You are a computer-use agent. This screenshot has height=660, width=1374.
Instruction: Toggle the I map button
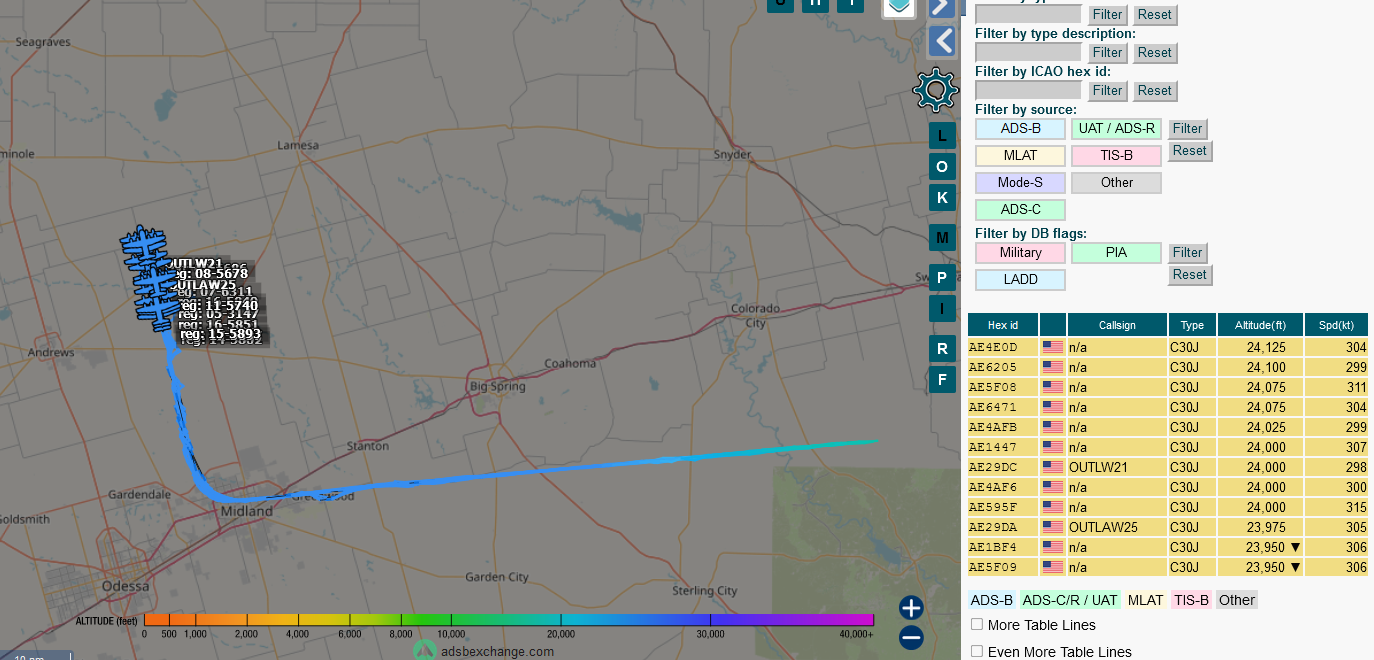pos(942,308)
